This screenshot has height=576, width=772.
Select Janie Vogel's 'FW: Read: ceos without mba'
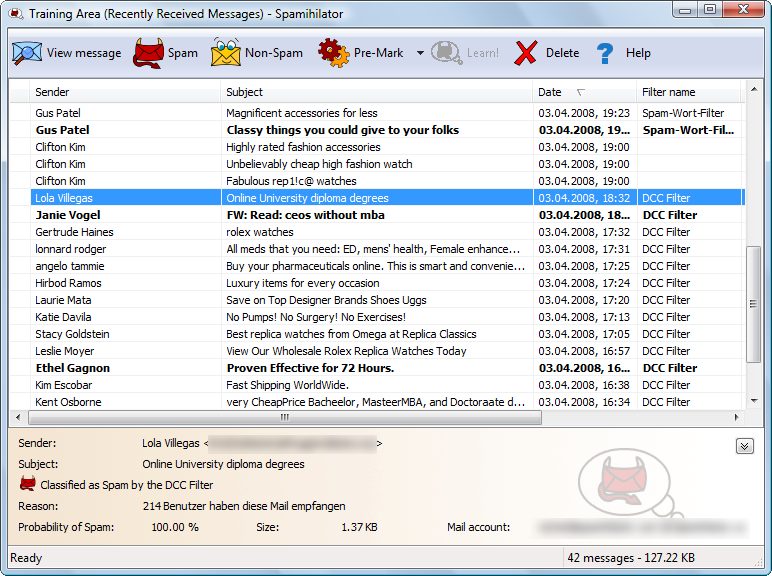pos(377,215)
